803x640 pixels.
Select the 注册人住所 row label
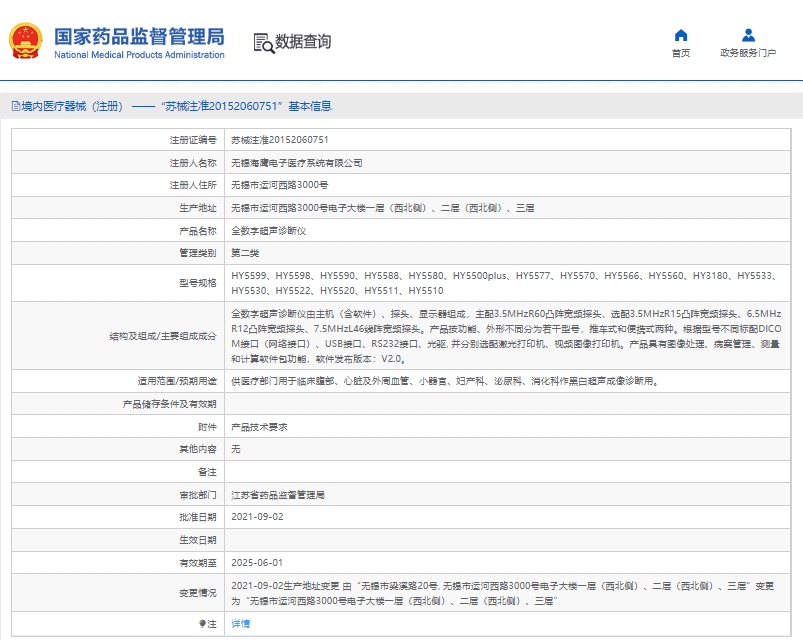point(193,185)
